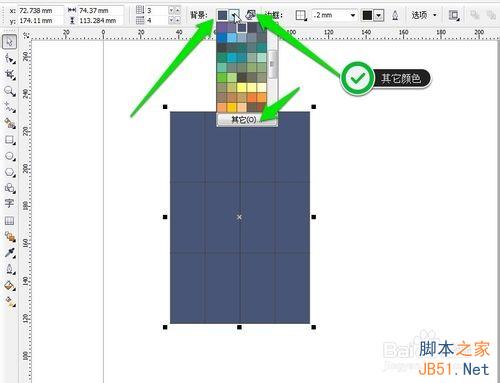Select the Interactive Blend tool
The height and width of the screenshot is (383, 500).
pyautogui.click(x=10, y=237)
